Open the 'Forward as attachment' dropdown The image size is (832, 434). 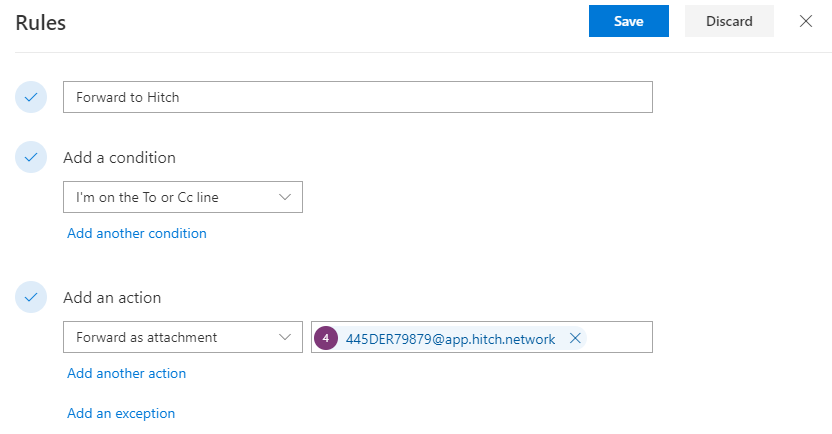pyautogui.click(x=170, y=337)
